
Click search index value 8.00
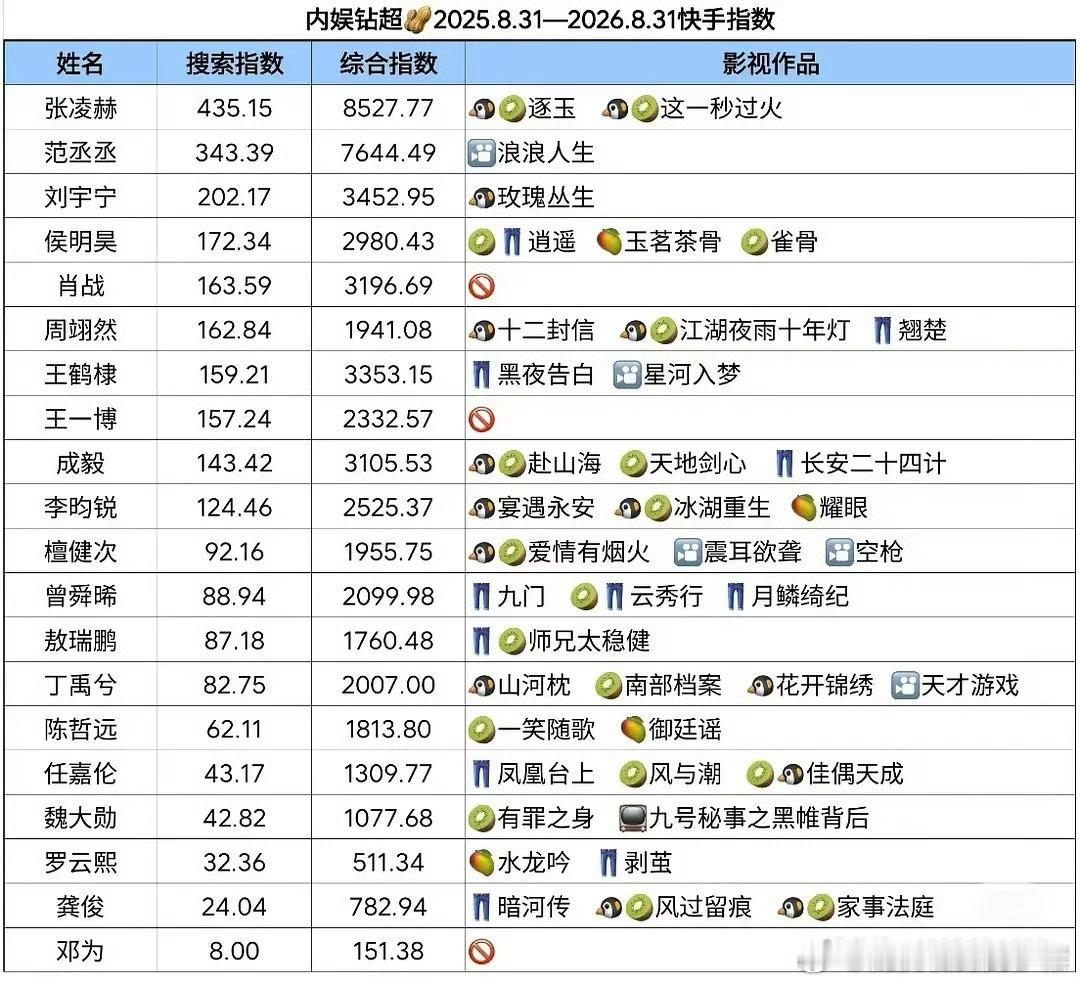pyautogui.click(x=234, y=952)
